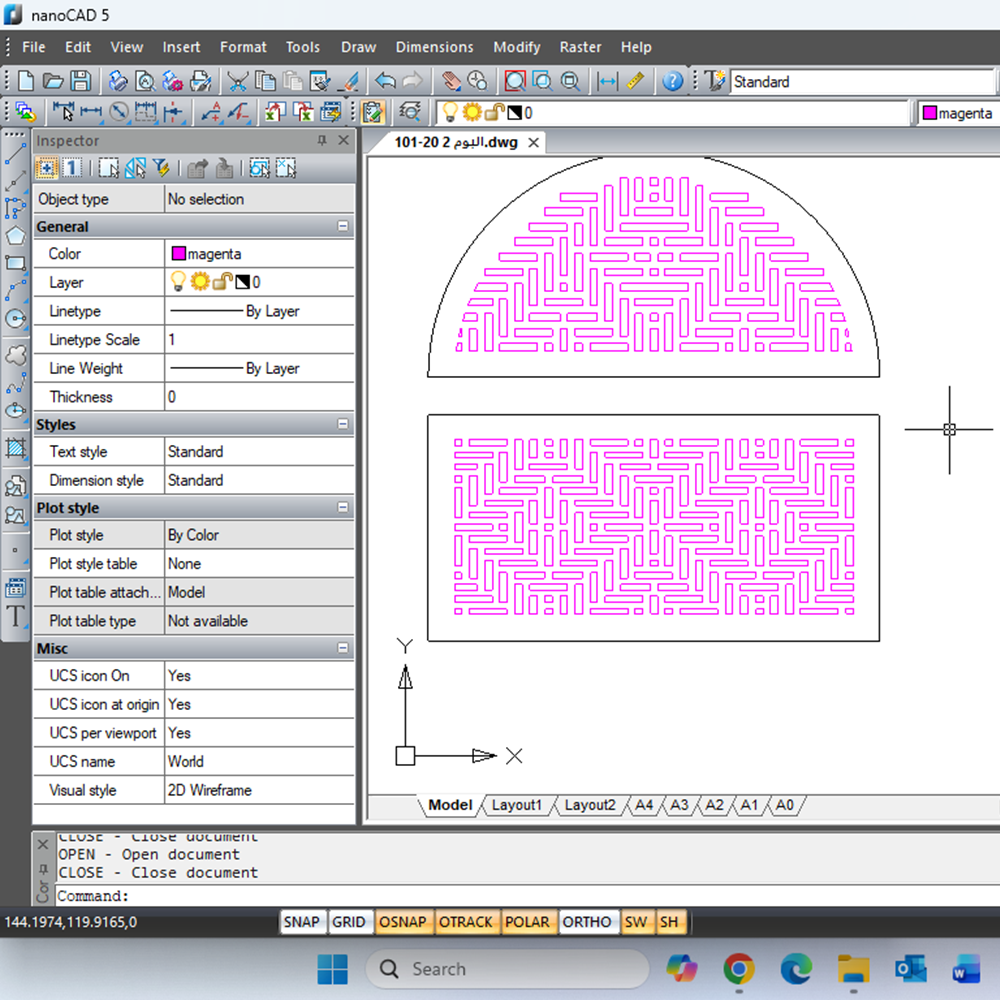Click the magenta color swatch in Inspector
This screenshot has width=1000, height=1000.
(179, 254)
